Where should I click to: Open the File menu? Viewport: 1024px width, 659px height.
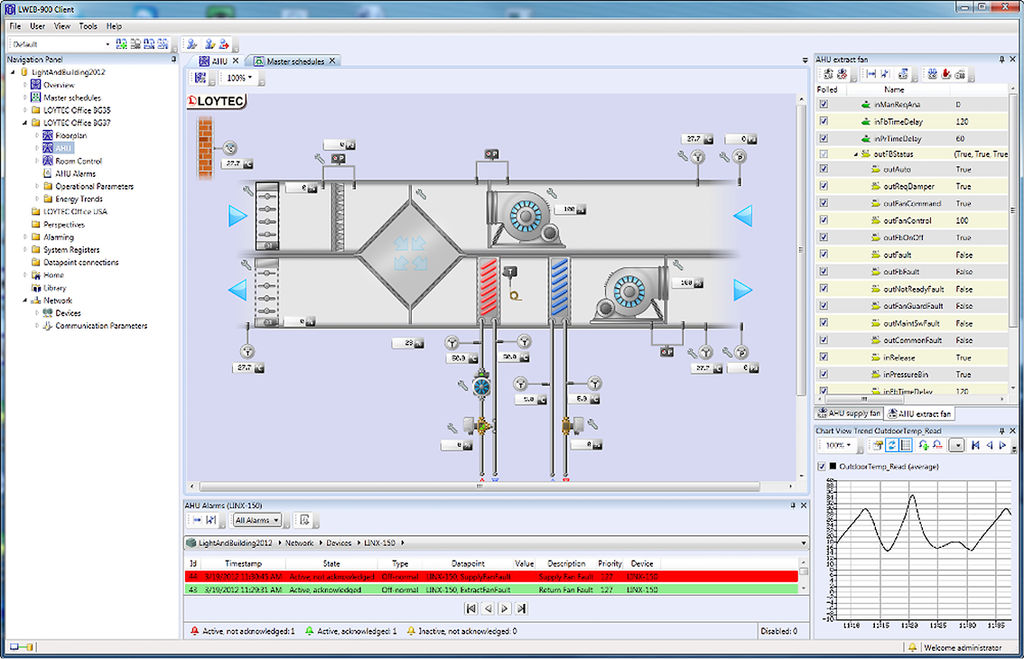coord(15,26)
